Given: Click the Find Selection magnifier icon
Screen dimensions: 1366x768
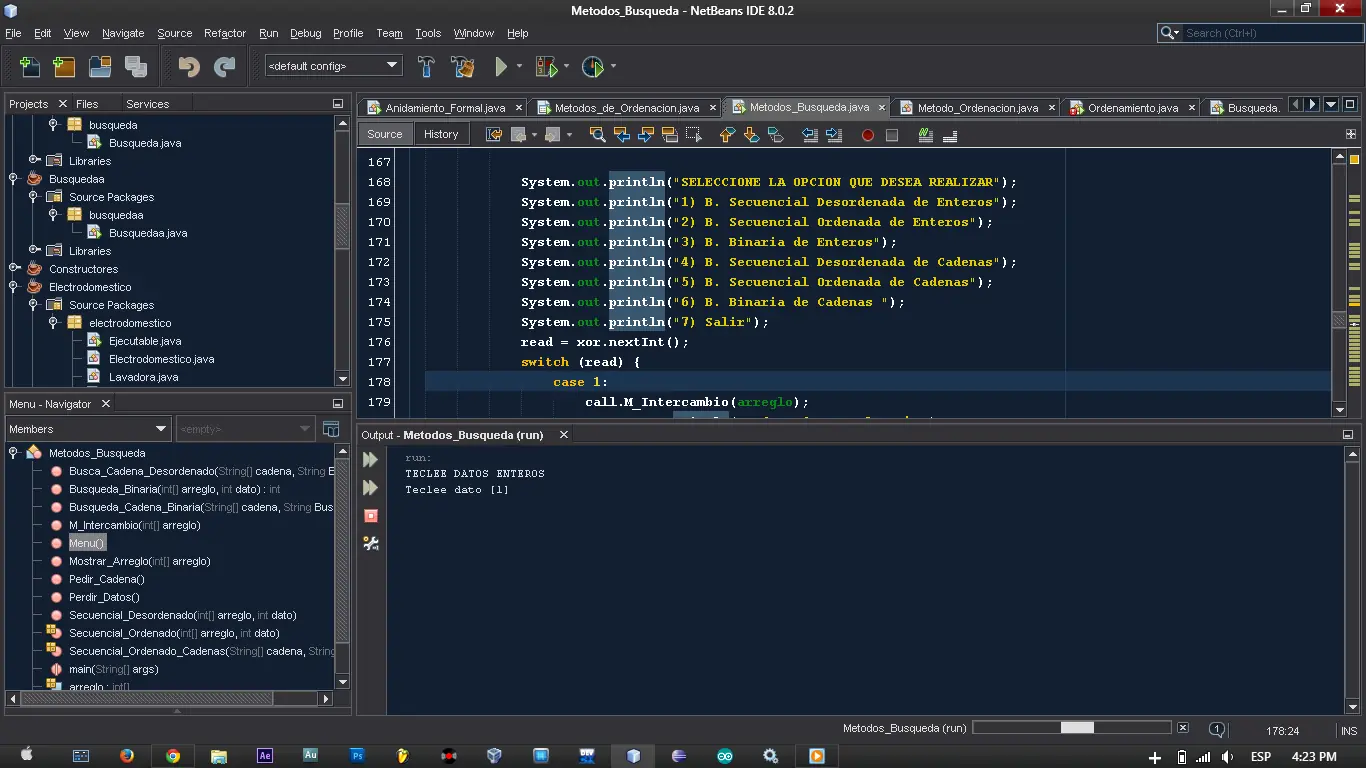Looking at the screenshot, I should tap(597, 134).
